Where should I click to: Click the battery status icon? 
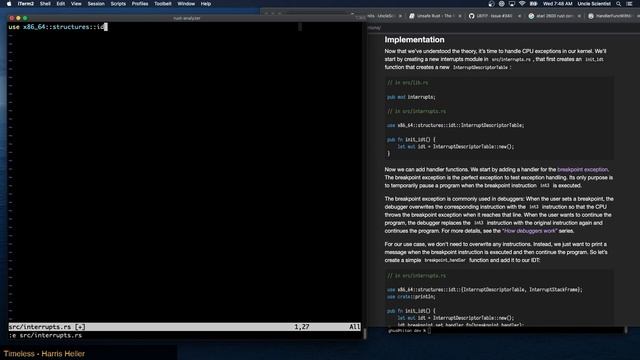coord(533,4)
